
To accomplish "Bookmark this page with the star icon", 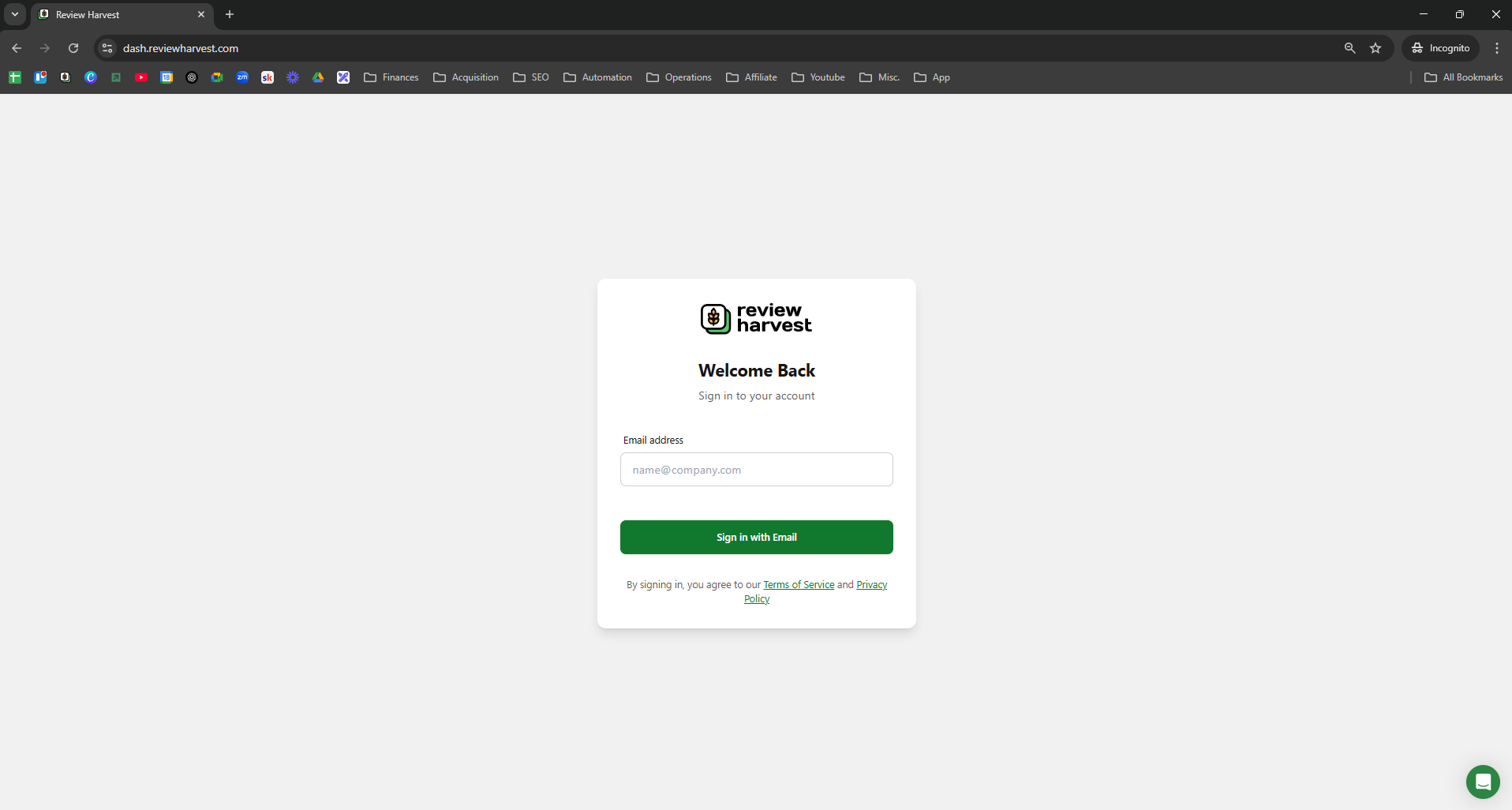I will [x=1375, y=48].
